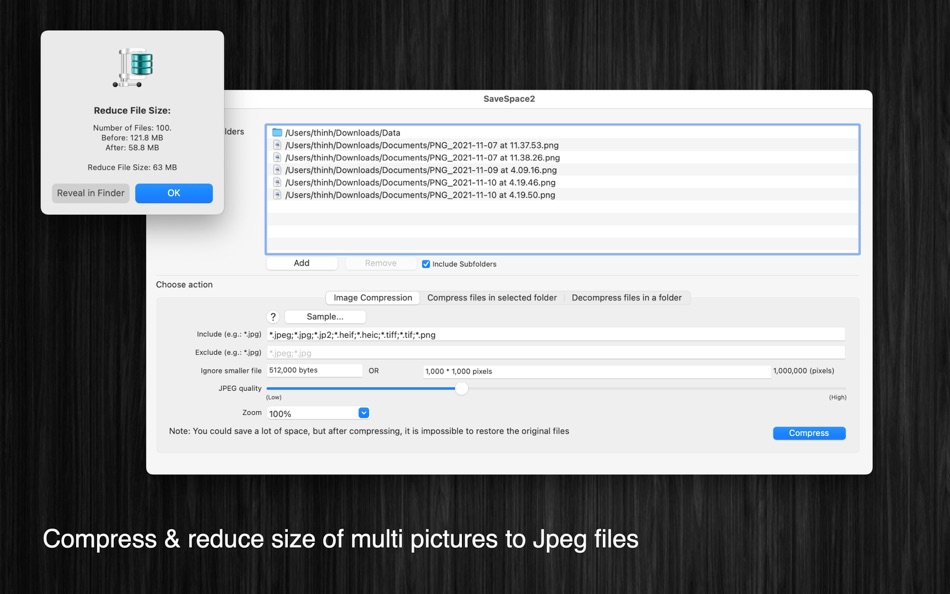
Task: Click the Reduce File Size: 63 MB text
Action: [x=132, y=167]
